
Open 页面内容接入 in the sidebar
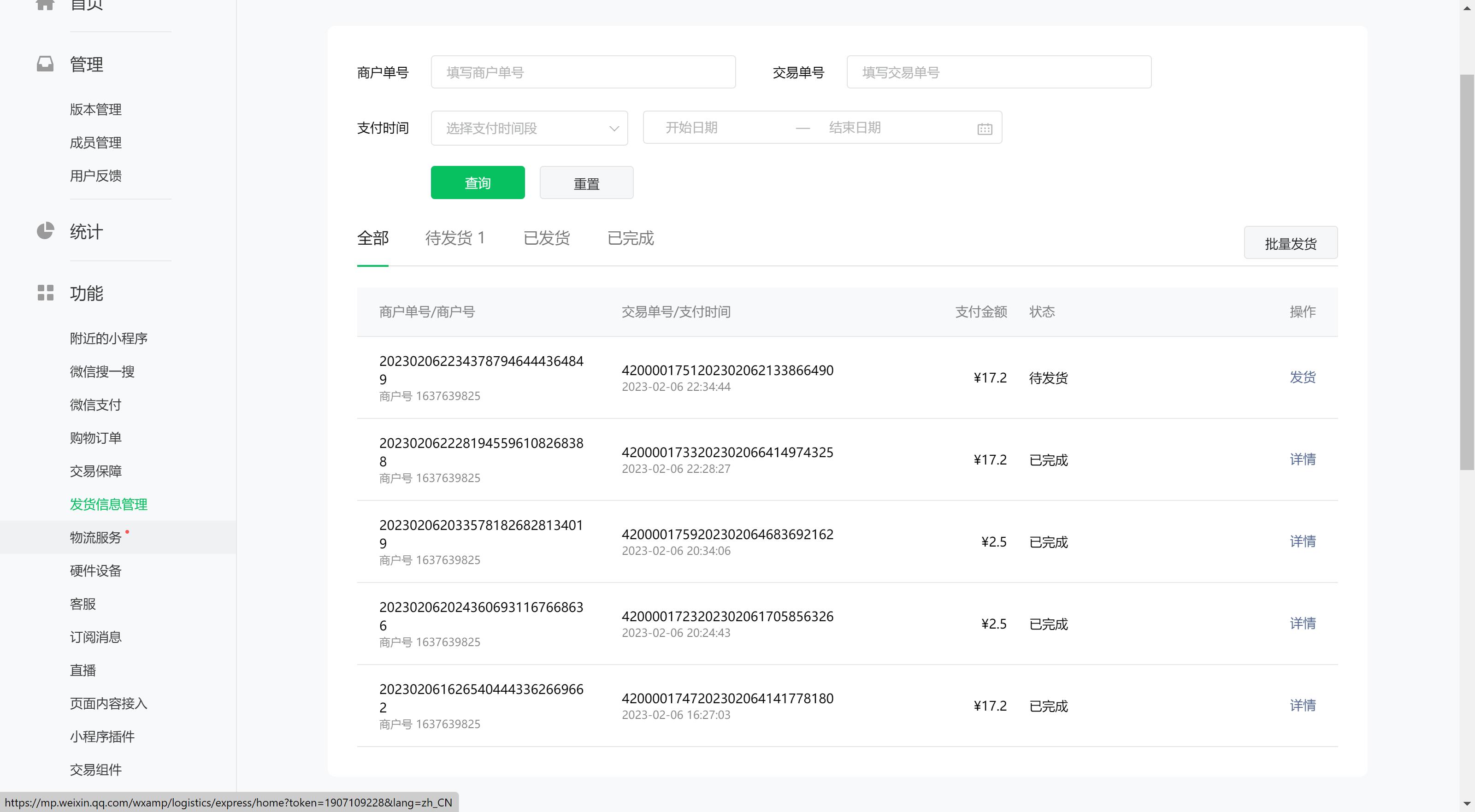click(109, 704)
